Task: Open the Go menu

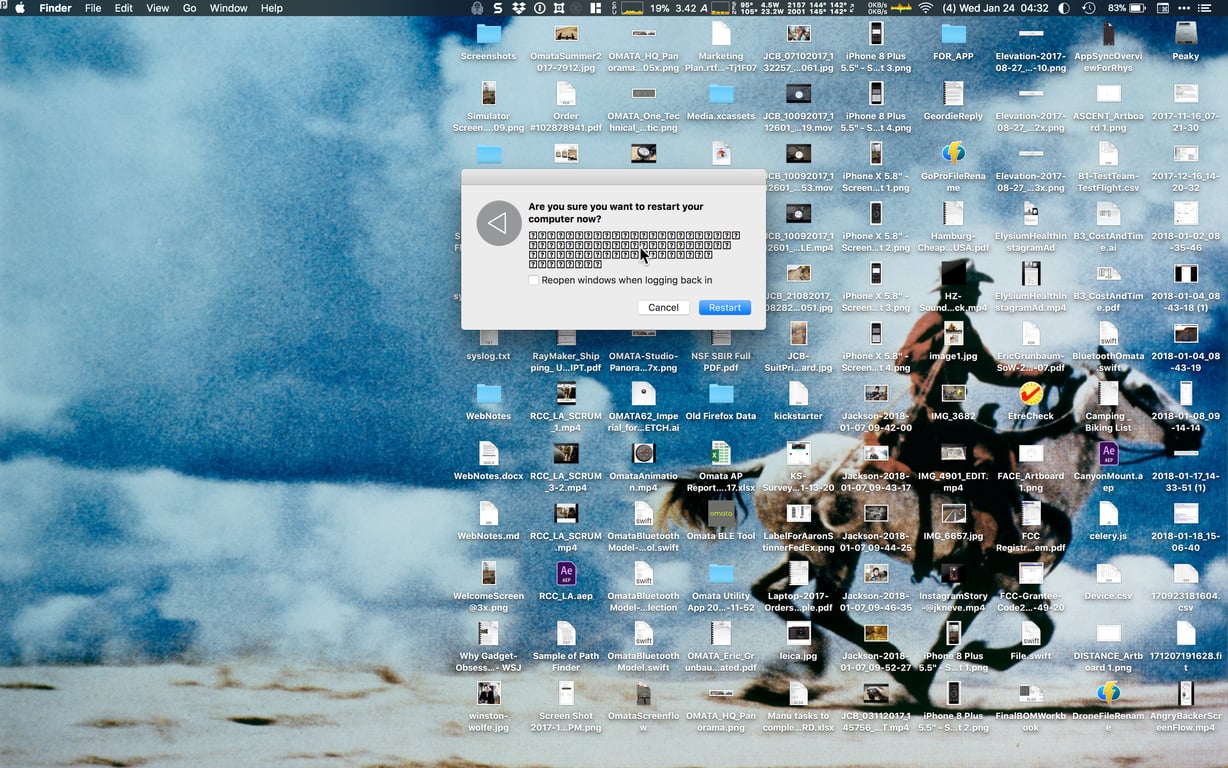Action: pos(190,8)
